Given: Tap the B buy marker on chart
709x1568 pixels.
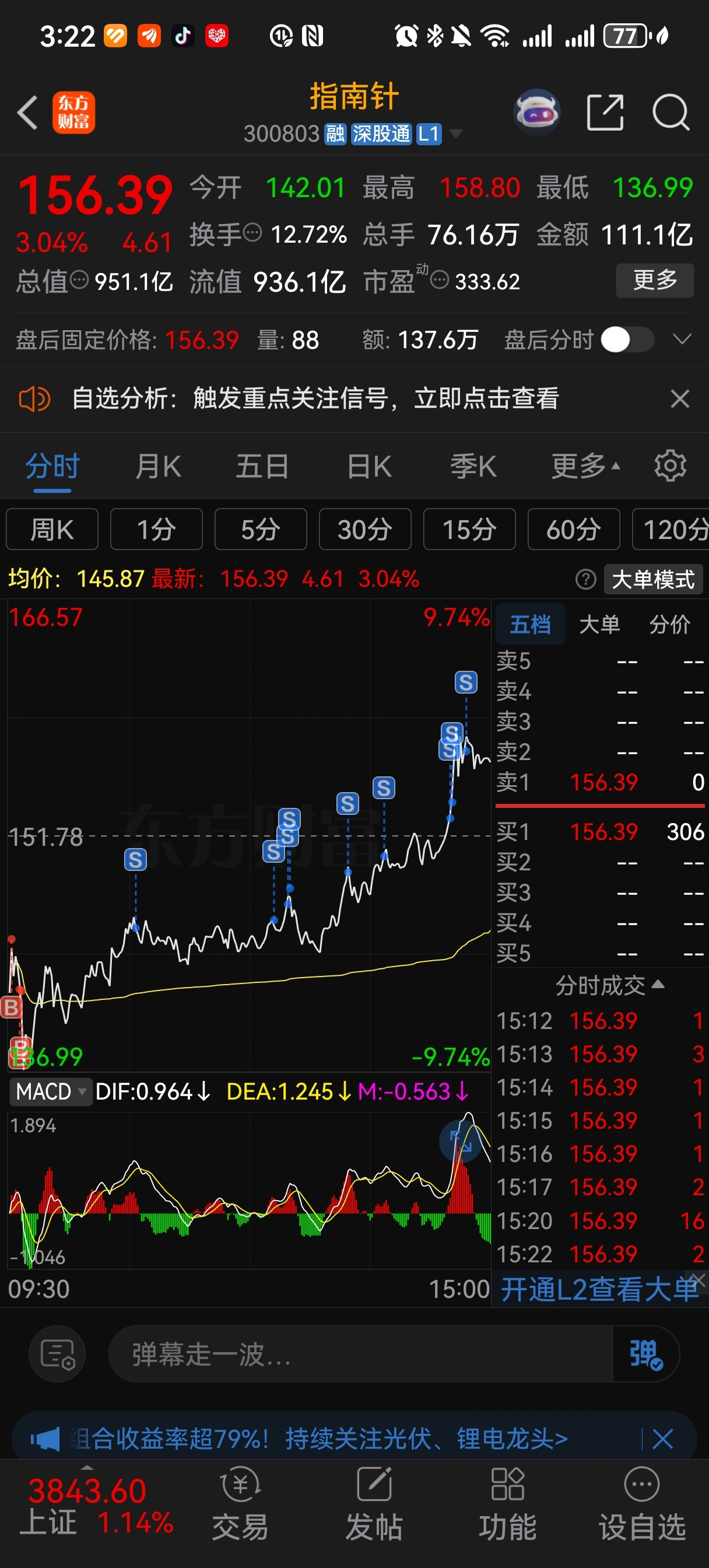Looking at the screenshot, I should [11, 1007].
